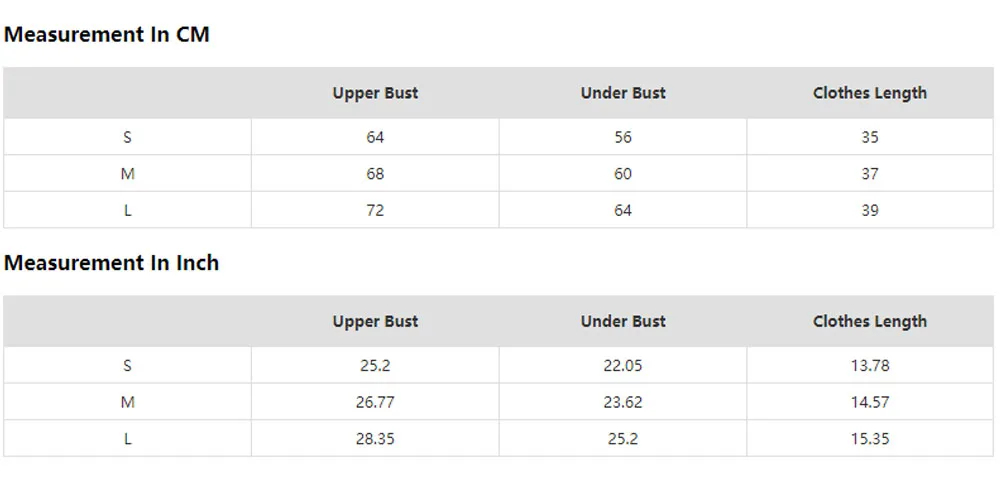Select the 39 Clothes Length cell
1000x484 pixels.
point(870,210)
